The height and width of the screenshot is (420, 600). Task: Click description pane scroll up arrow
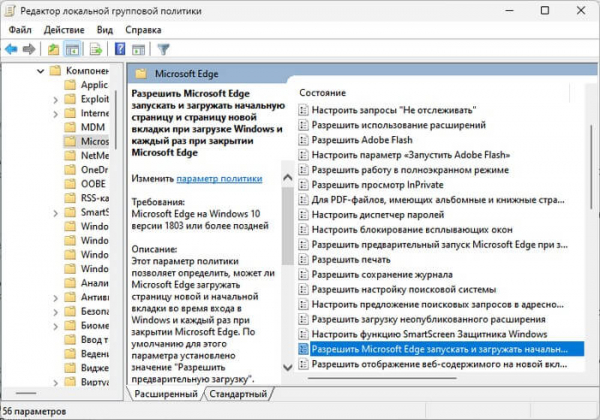coord(287,177)
